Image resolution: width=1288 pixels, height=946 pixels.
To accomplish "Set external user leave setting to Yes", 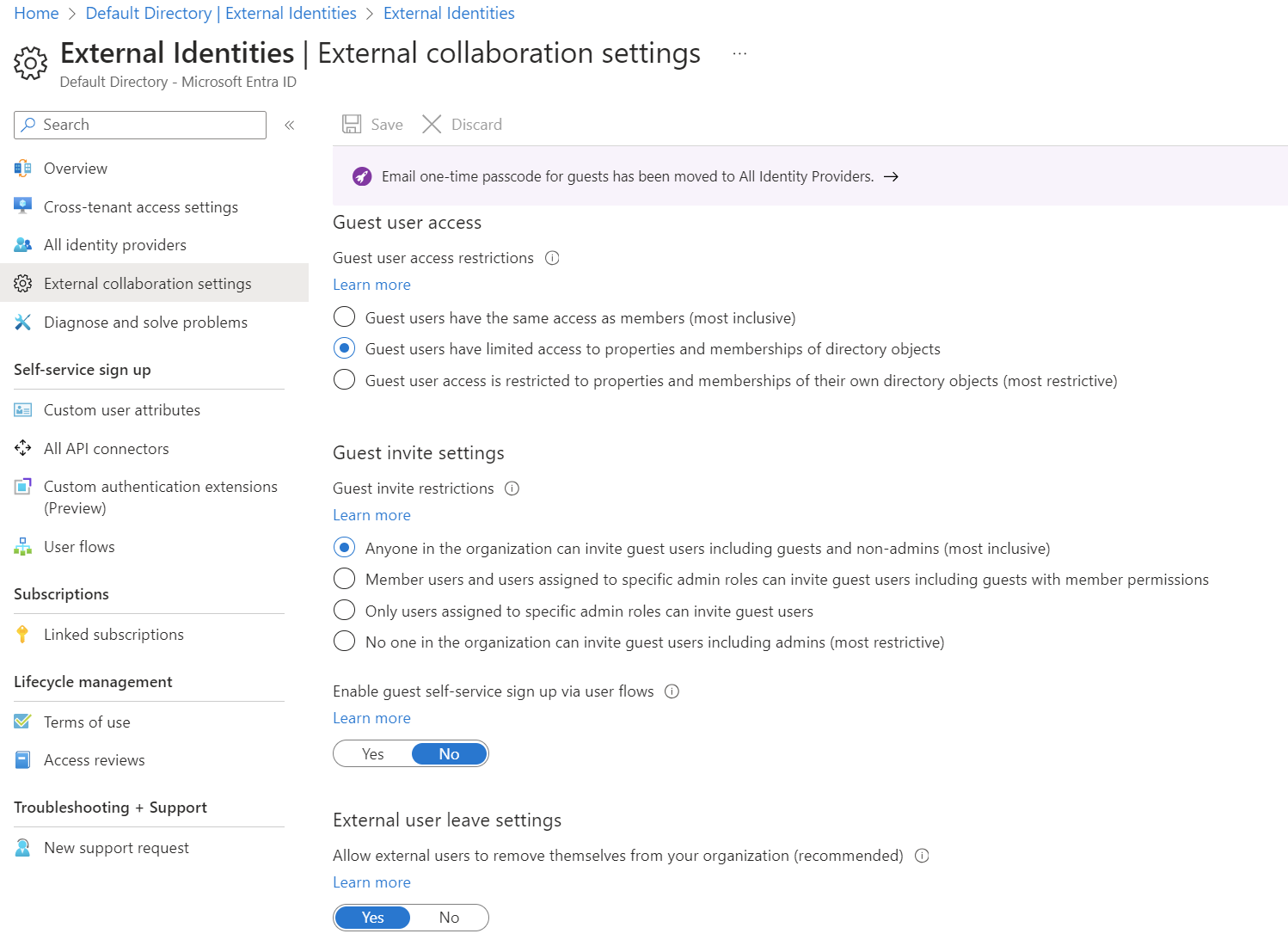I will (x=373, y=918).
